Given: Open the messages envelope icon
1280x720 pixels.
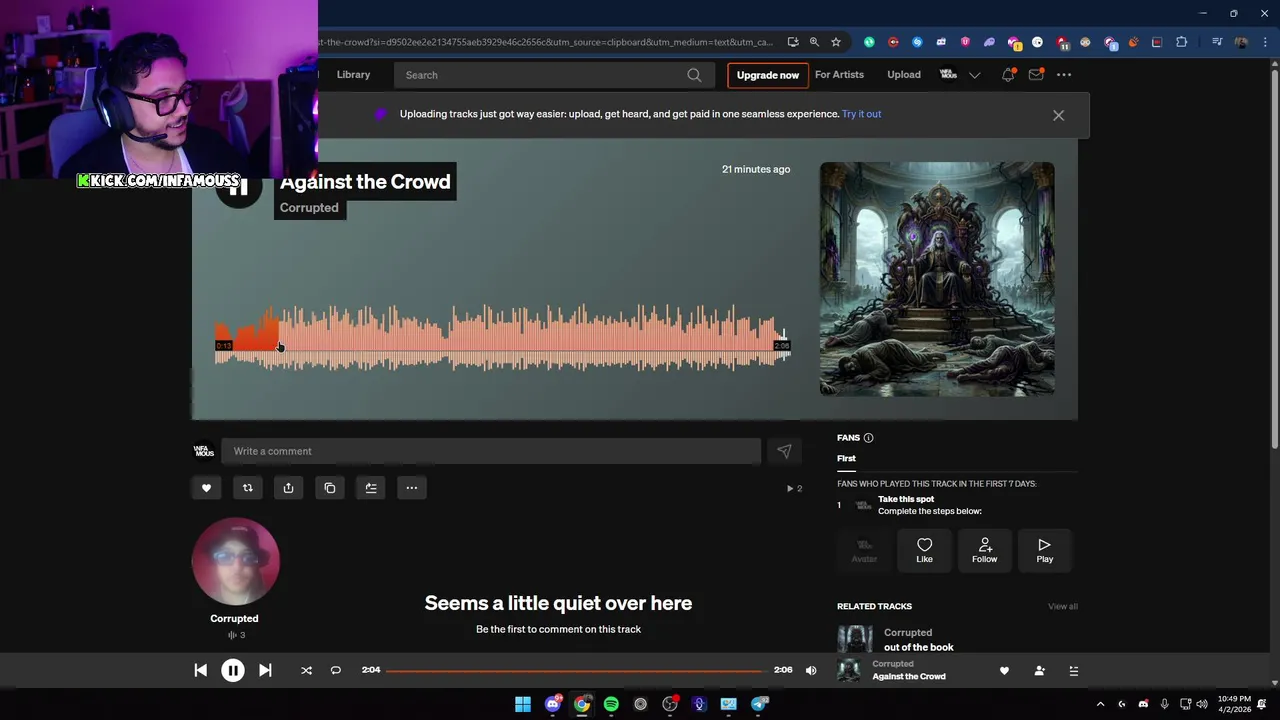Looking at the screenshot, I should pyautogui.click(x=1036, y=75).
